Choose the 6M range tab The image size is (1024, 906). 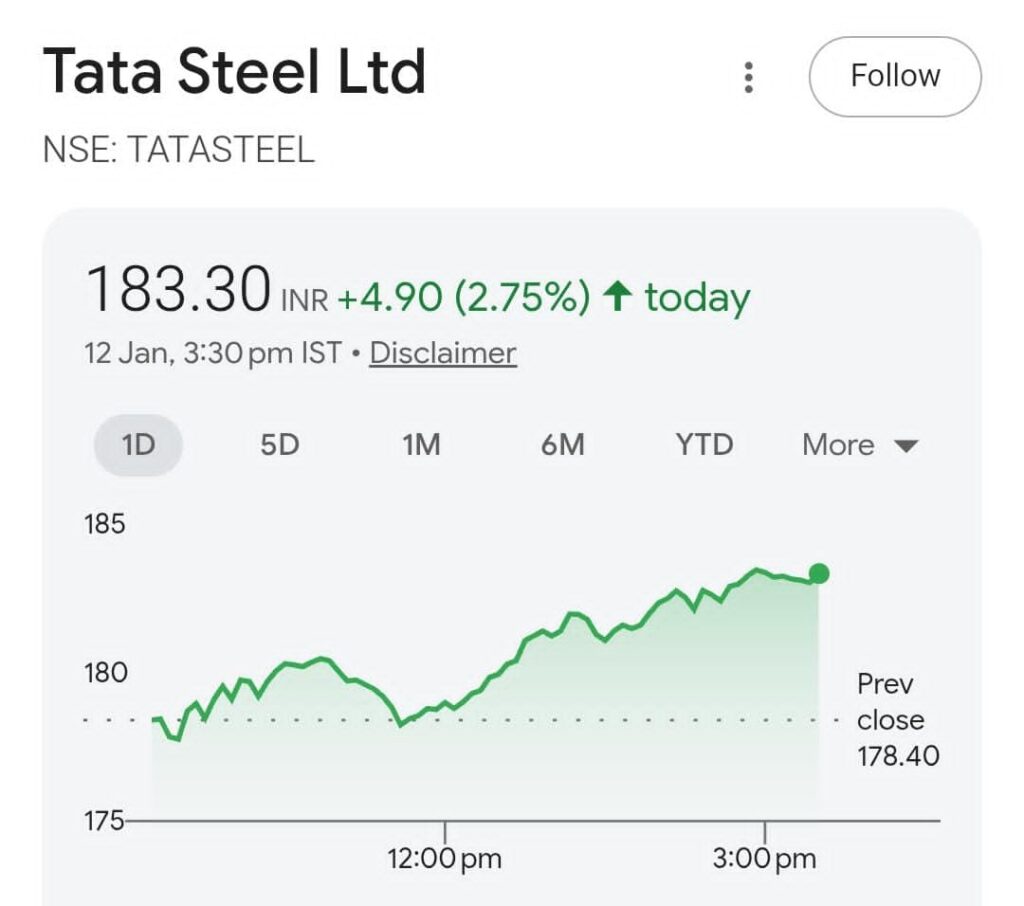[x=562, y=445]
